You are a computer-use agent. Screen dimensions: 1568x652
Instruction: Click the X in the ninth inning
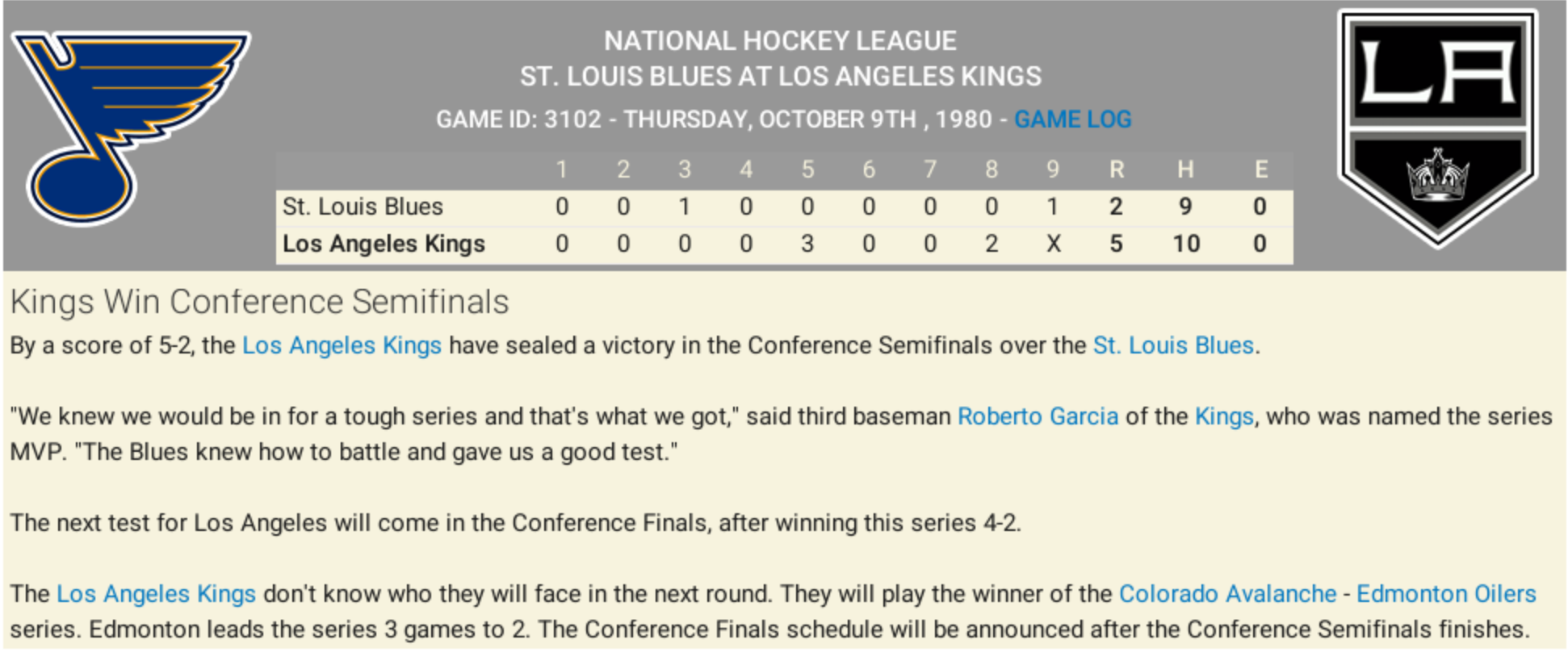point(1053,244)
